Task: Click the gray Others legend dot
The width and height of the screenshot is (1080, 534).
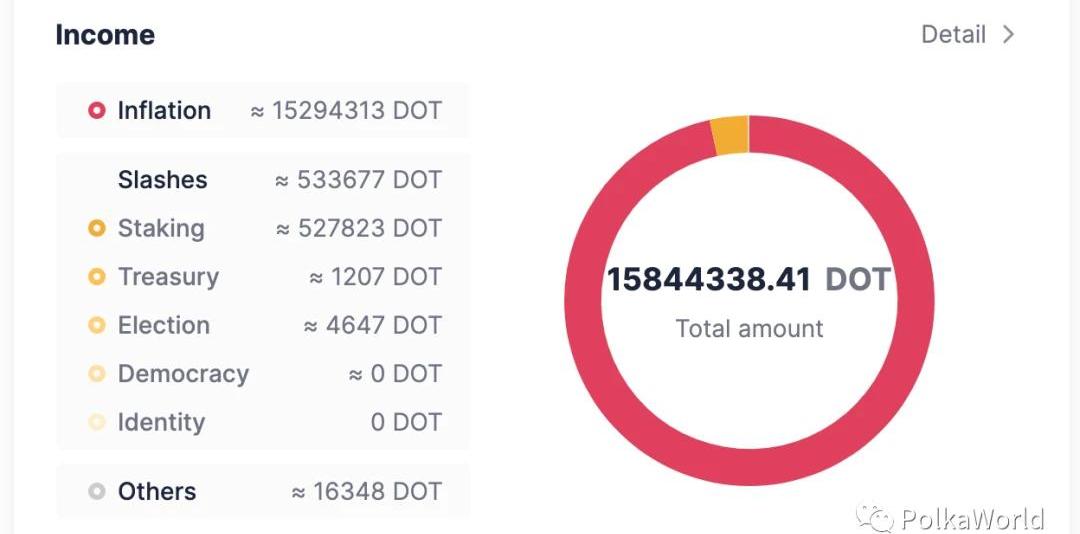Action: (97, 491)
